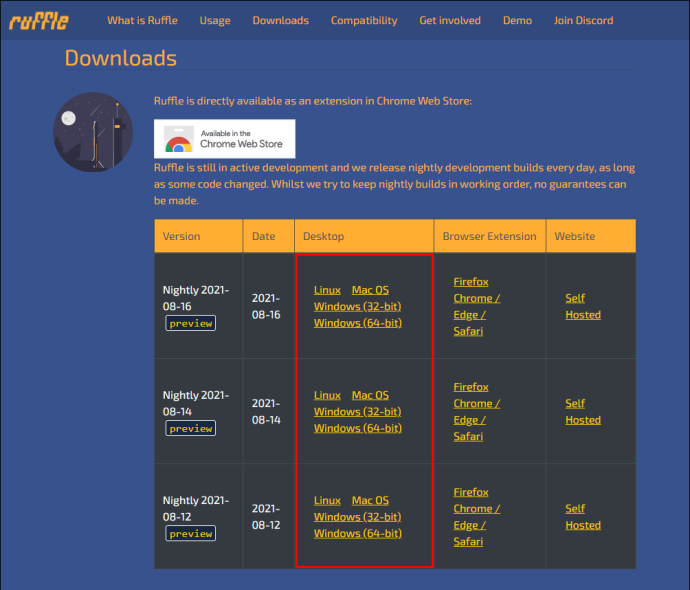Download Windows (64-bit) for 2021-08-14 nightly
Image resolution: width=690 pixels, height=590 pixels.
tap(357, 428)
